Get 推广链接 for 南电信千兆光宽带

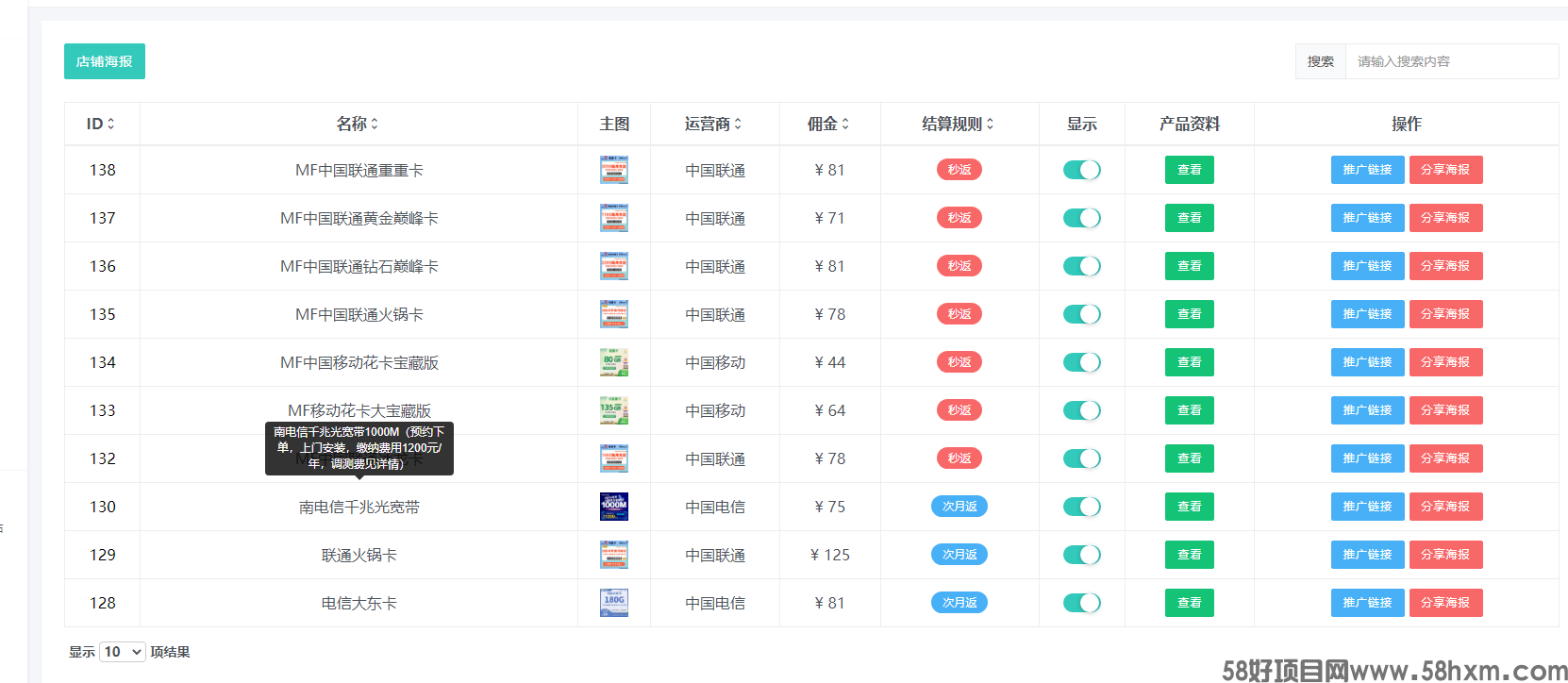[1368, 507]
